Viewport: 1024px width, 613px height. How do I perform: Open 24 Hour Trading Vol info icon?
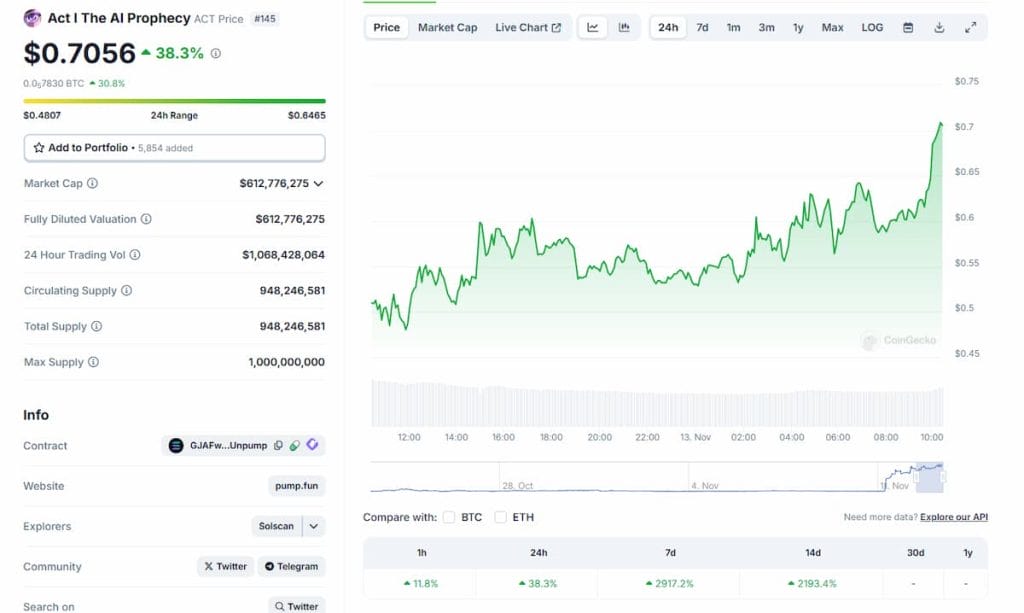tap(135, 255)
